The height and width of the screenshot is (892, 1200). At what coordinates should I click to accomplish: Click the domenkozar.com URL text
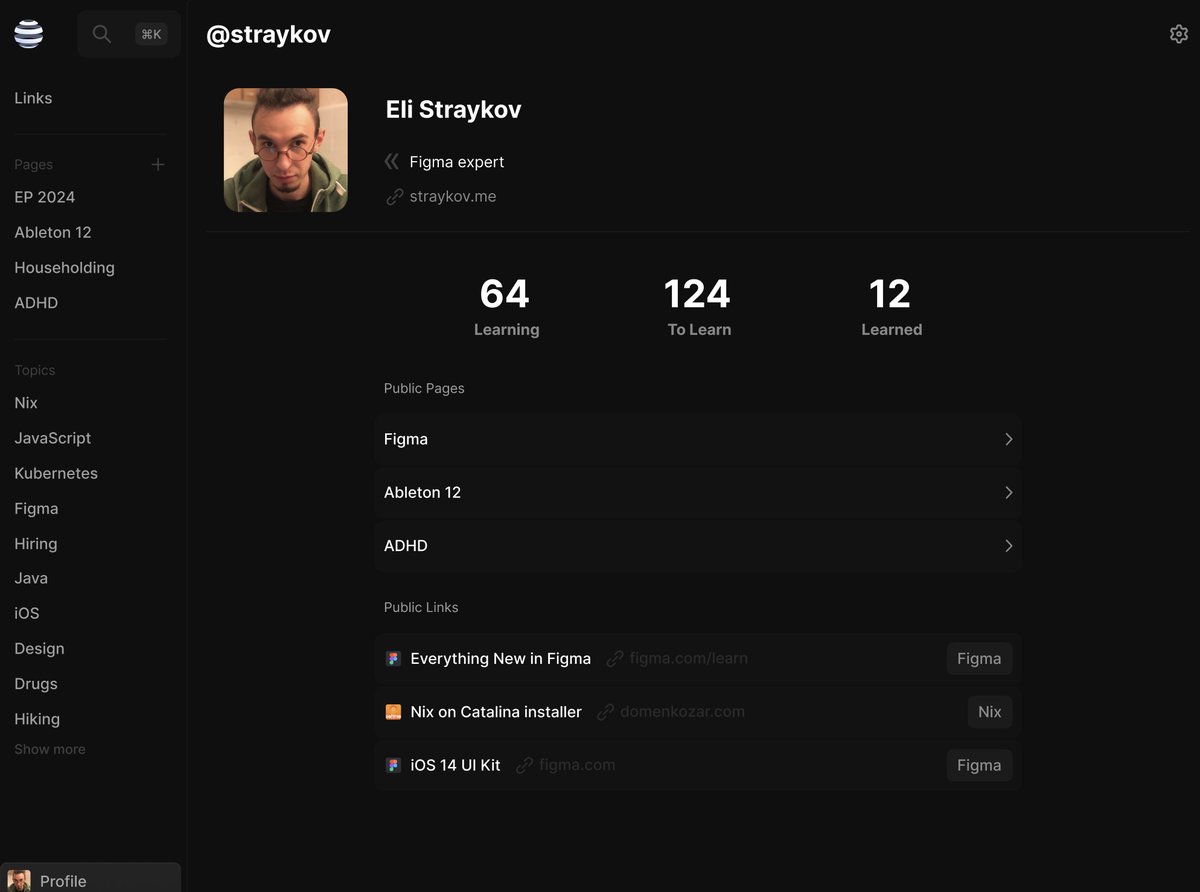click(x=682, y=712)
